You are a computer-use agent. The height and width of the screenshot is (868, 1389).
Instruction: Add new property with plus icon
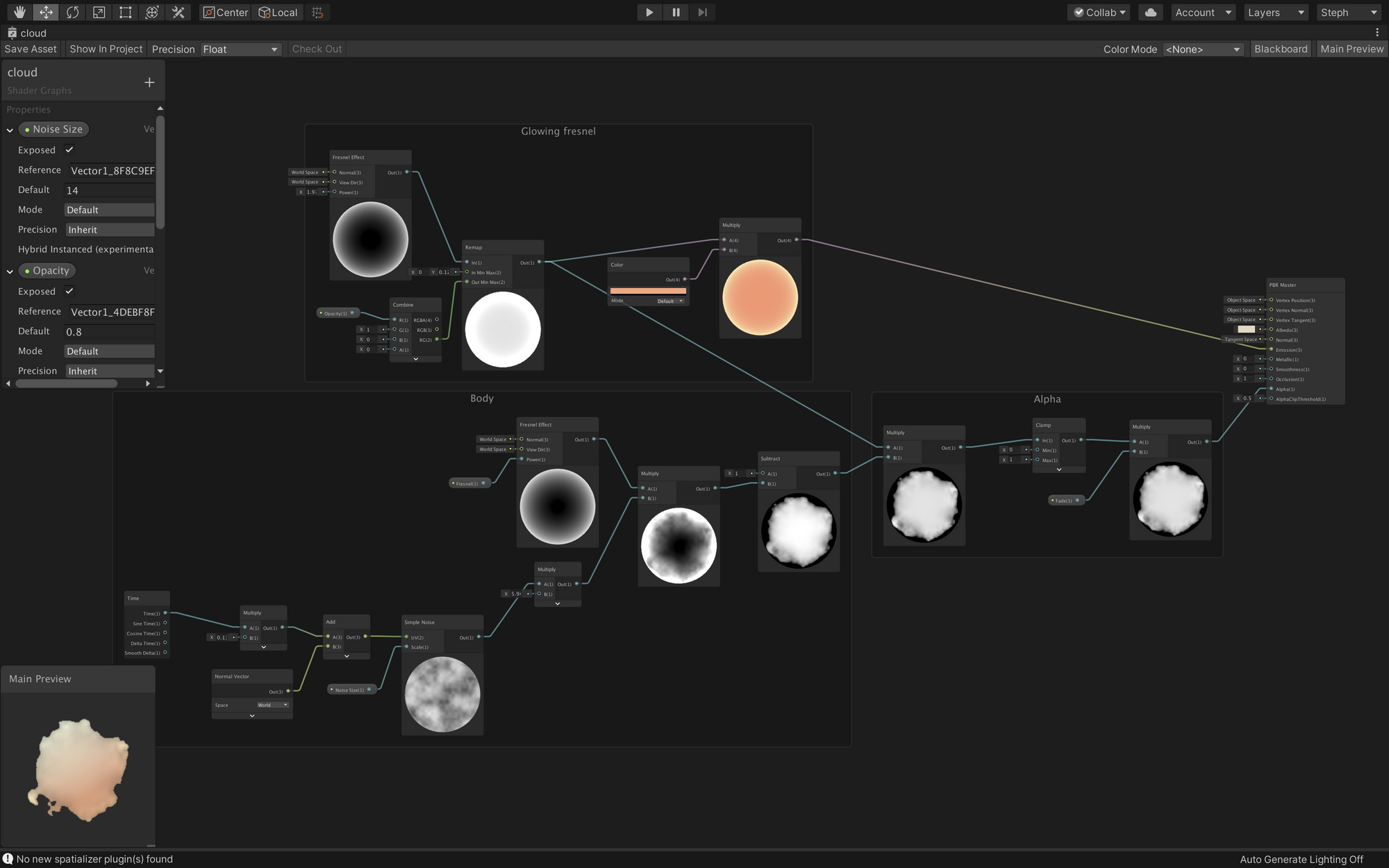[149, 83]
